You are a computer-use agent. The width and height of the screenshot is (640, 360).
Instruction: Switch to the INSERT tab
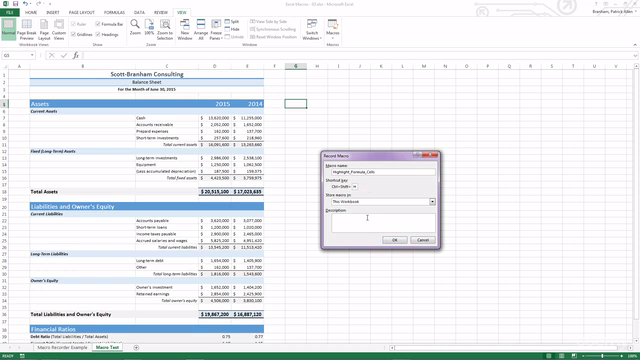click(x=53, y=13)
